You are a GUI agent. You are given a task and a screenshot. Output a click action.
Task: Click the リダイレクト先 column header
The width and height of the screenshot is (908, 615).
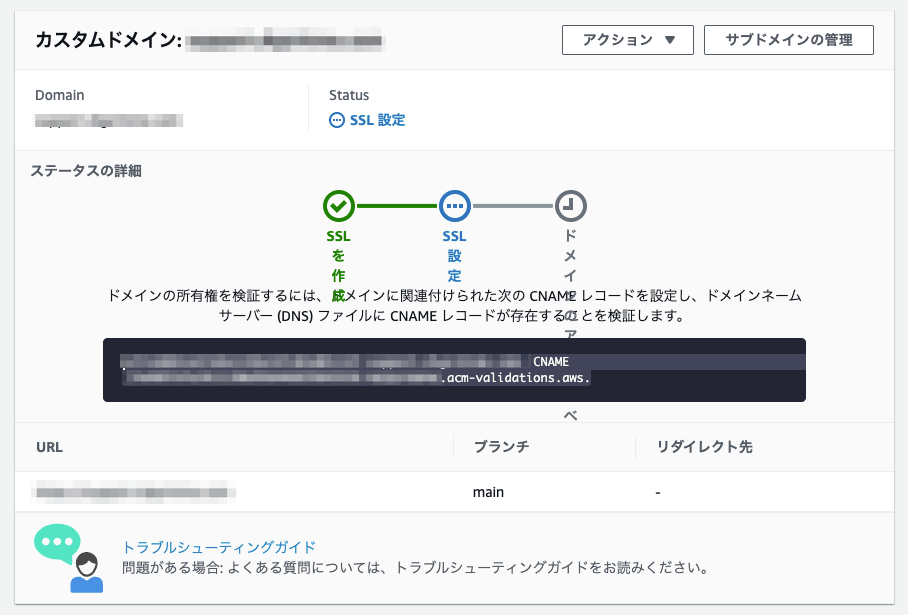[704, 447]
